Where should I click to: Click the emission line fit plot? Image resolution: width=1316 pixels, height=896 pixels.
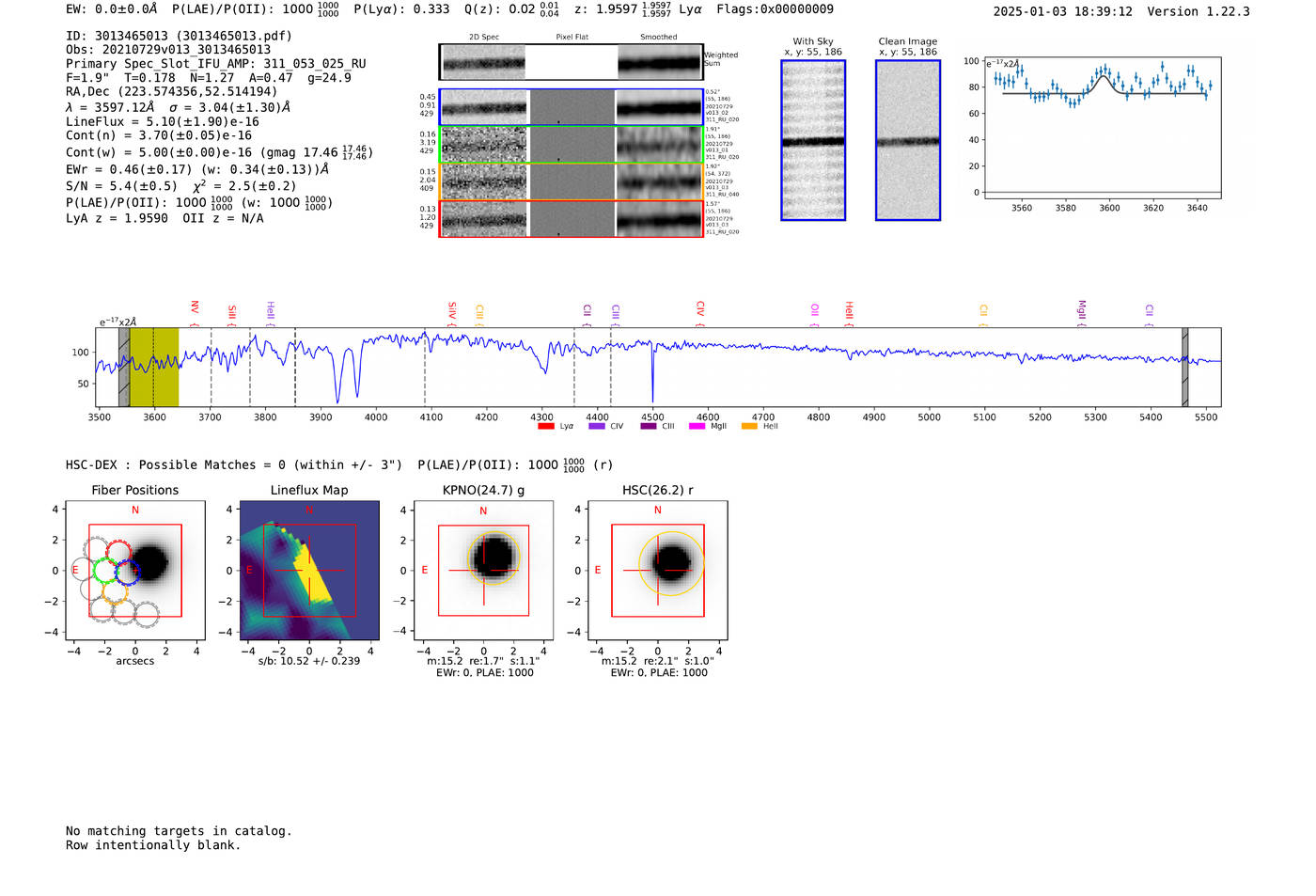(x=1102, y=128)
